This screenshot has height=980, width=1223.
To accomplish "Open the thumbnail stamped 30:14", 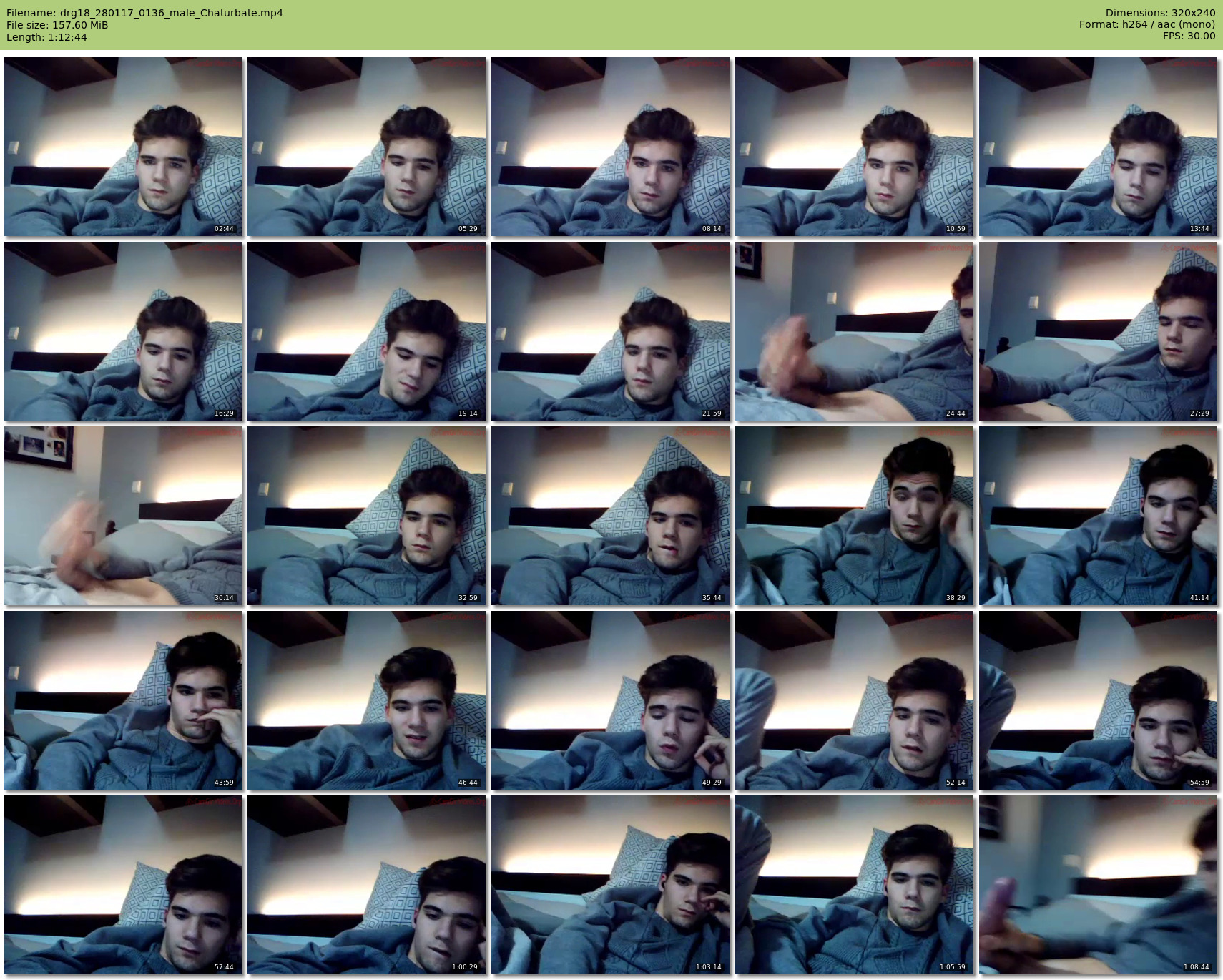I will (122, 516).
